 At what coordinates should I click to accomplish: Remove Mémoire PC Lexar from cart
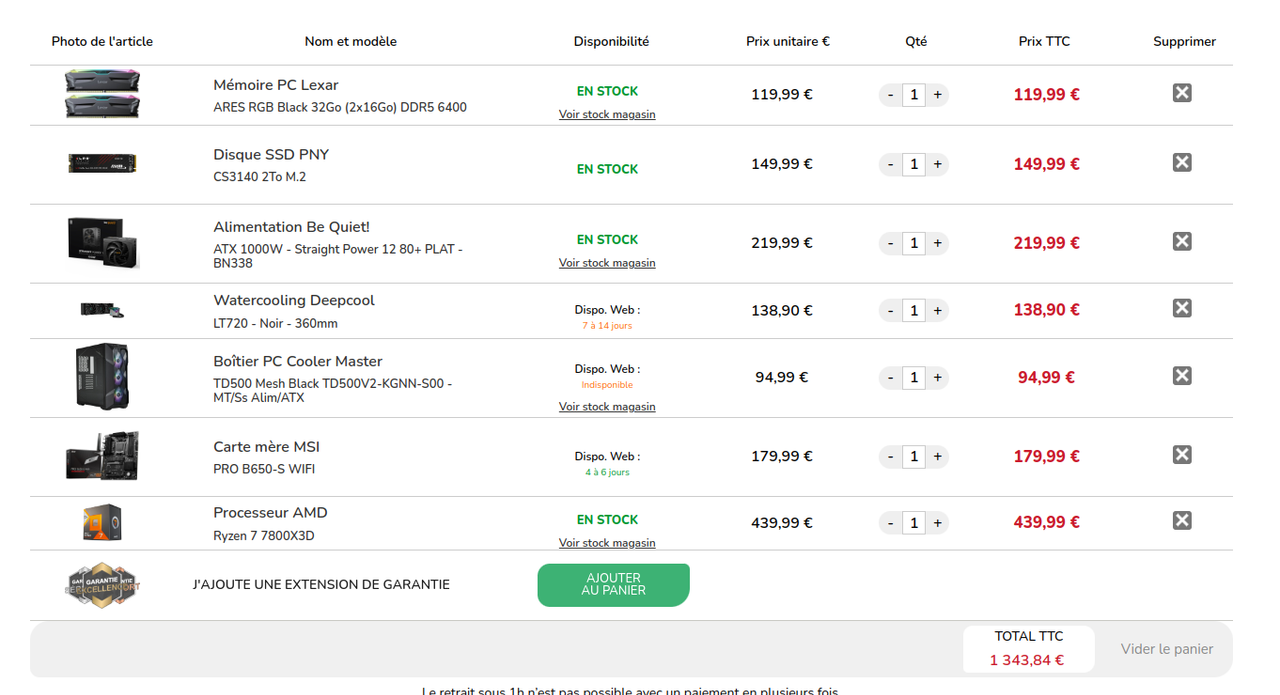[1182, 93]
